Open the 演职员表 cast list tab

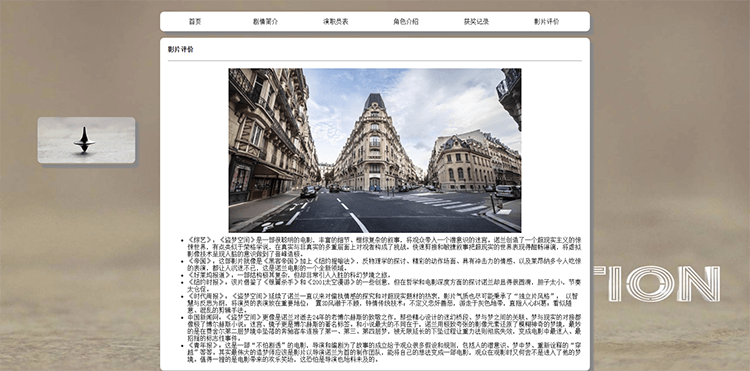(336, 22)
